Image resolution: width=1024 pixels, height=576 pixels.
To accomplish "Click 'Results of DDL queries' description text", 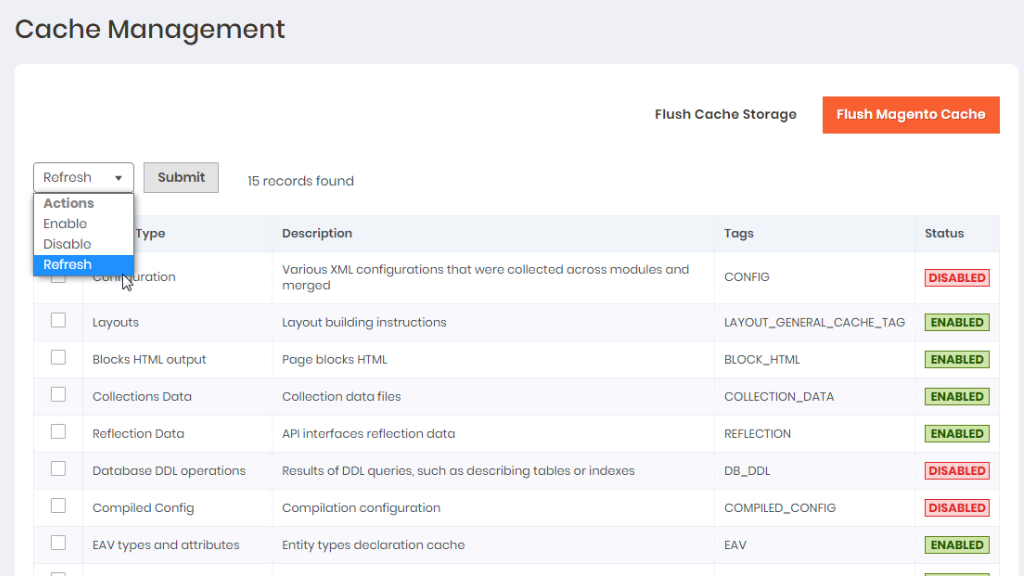I will point(458,471).
